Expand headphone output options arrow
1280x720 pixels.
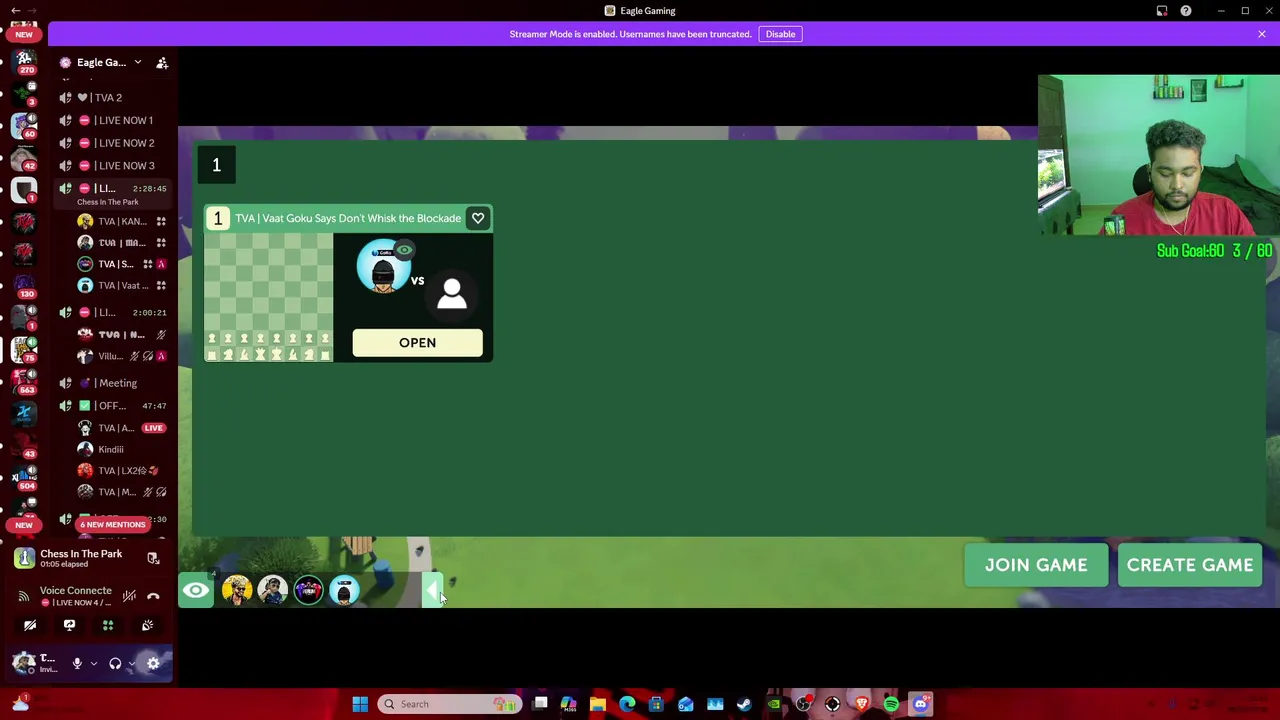click(131, 663)
